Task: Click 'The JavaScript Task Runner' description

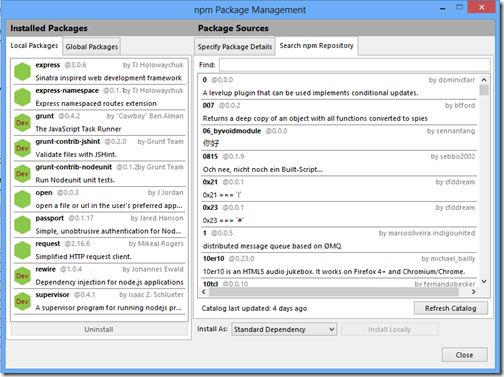Action: pyautogui.click(x=78, y=129)
